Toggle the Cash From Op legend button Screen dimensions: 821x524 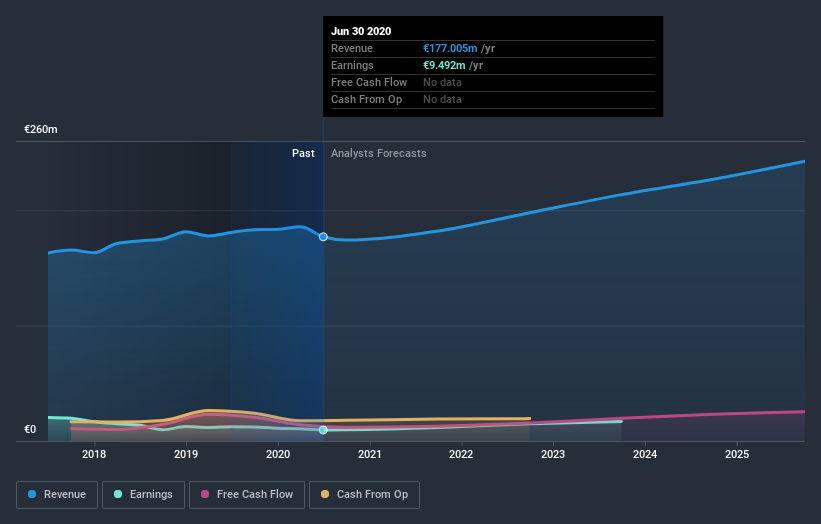(364, 495)
